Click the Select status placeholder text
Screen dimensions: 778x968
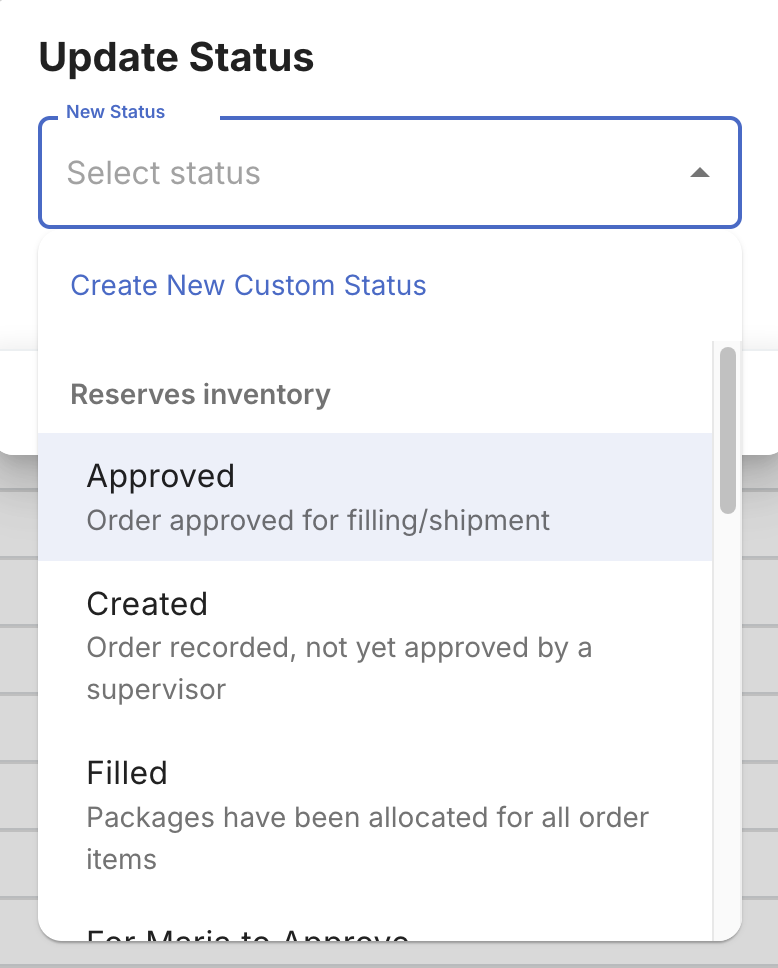(164, 173)
